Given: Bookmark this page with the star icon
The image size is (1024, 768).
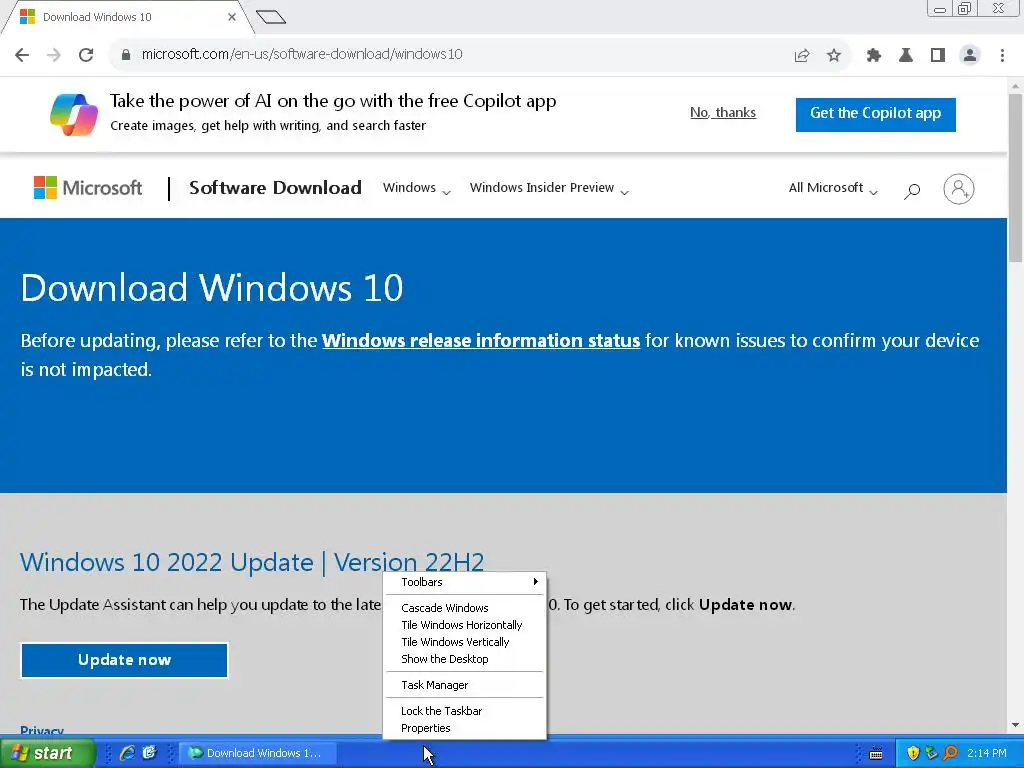Looking at the screenshot, I should 834,56.
